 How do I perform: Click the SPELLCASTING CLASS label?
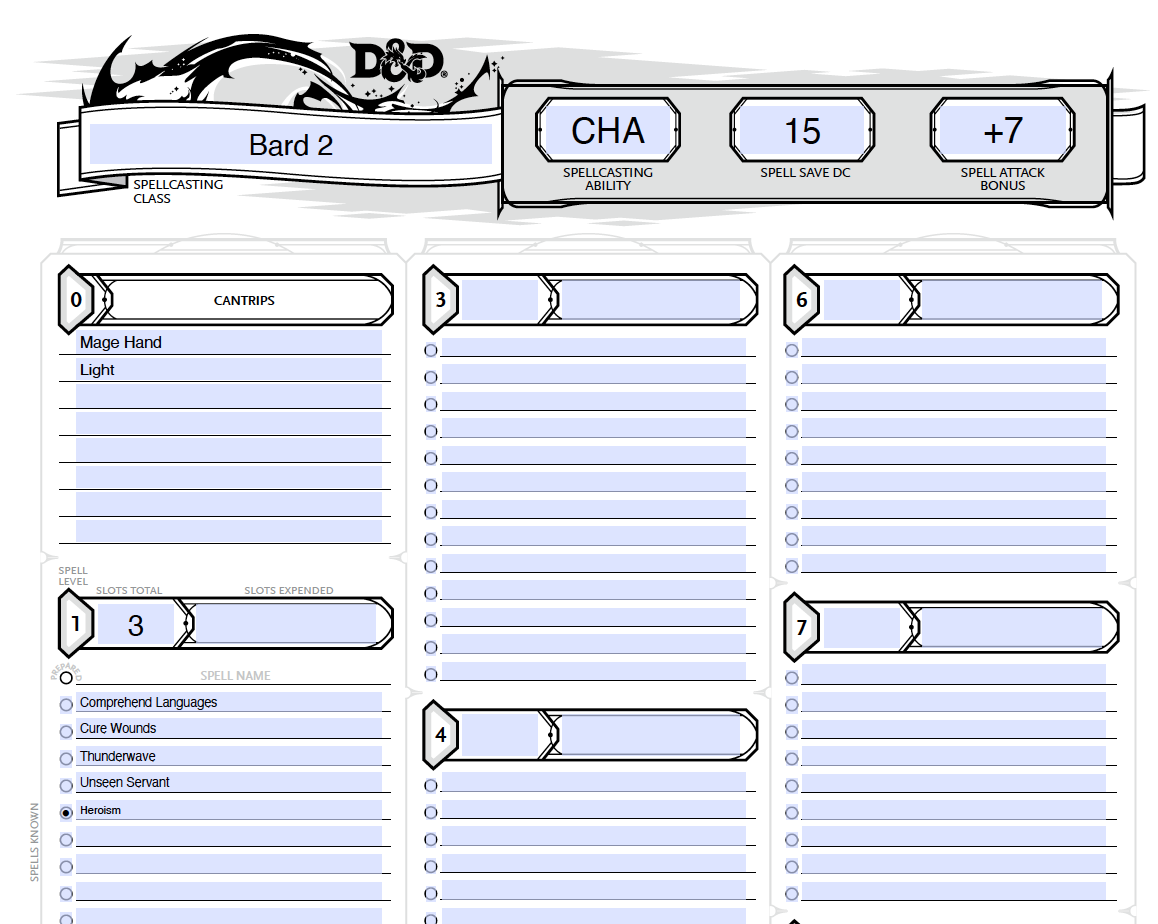(x=178, y=191)
